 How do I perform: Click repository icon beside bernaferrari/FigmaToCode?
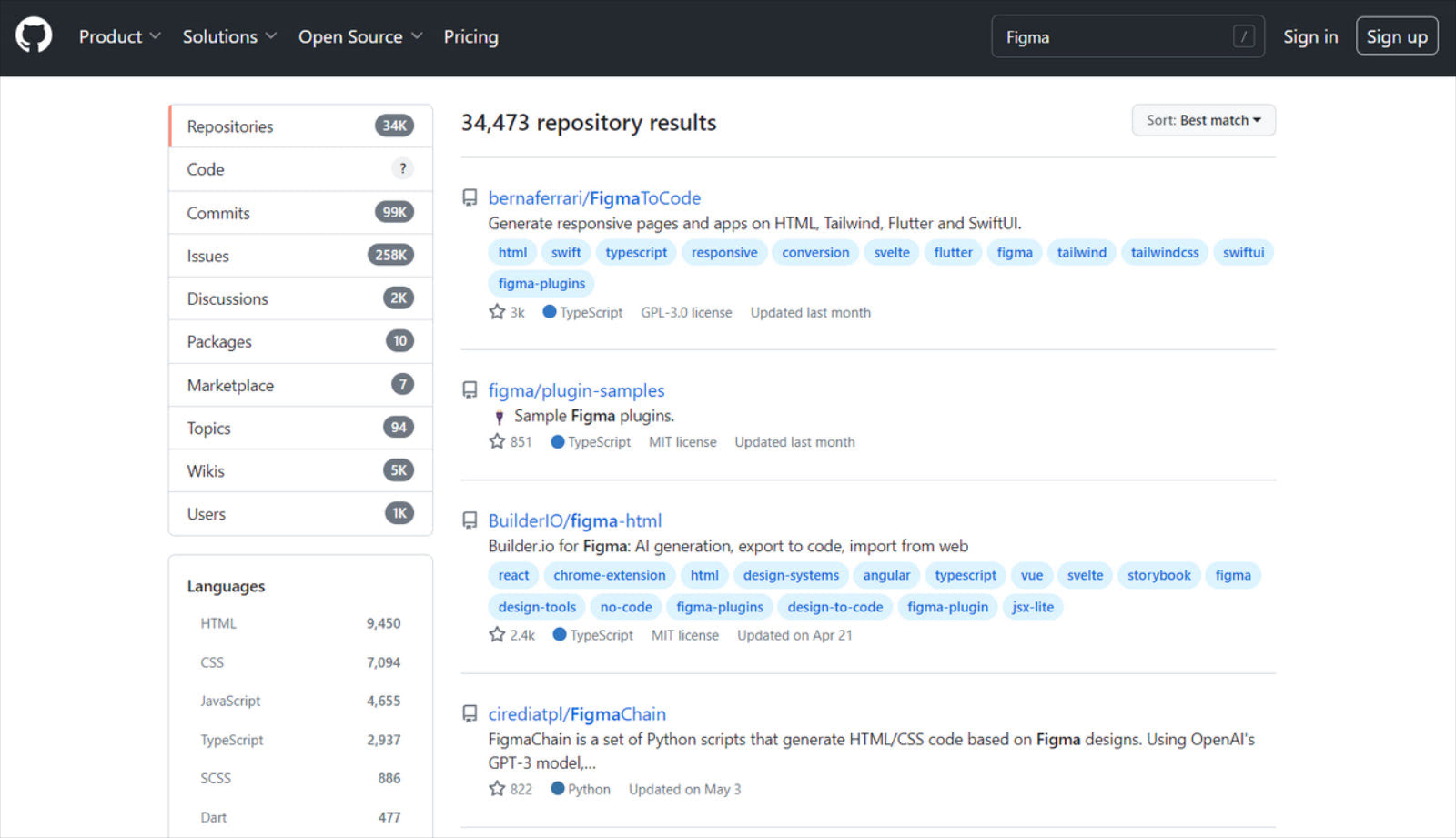470,197
